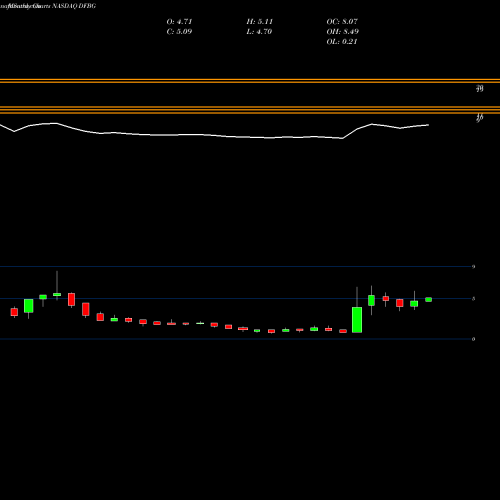Click the 5 price axis label
The image size is (500, 500).
[473, 299]
